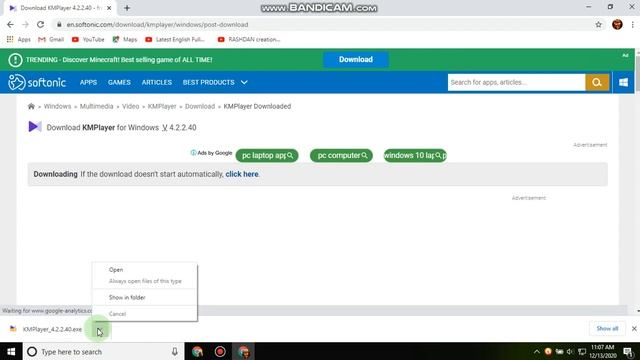
Task: Click the 'pc computer' ad pill
Action: 341,156
